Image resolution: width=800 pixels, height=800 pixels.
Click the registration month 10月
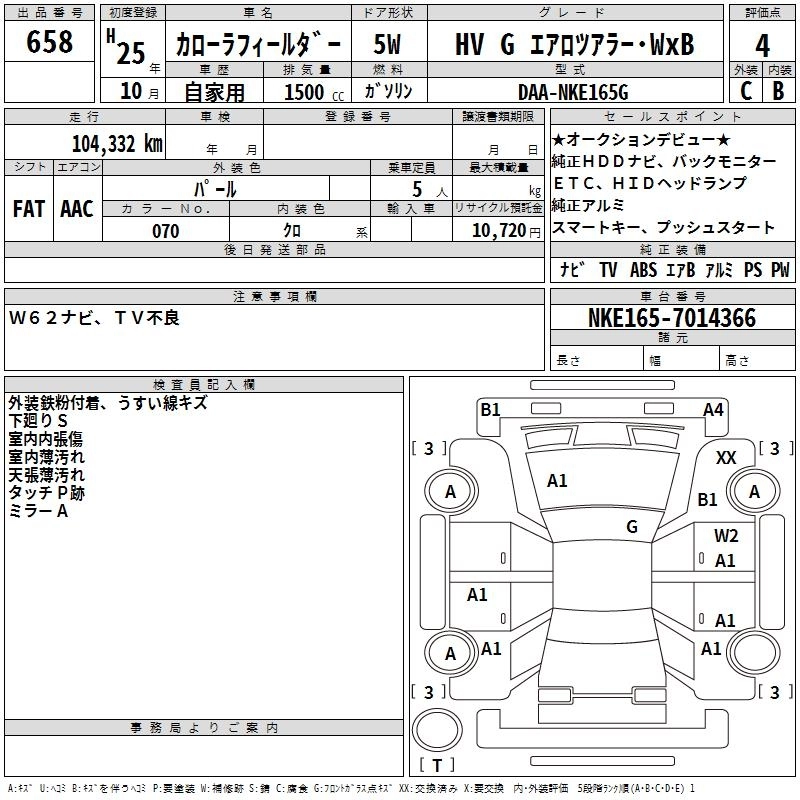[x=139, y=91]
